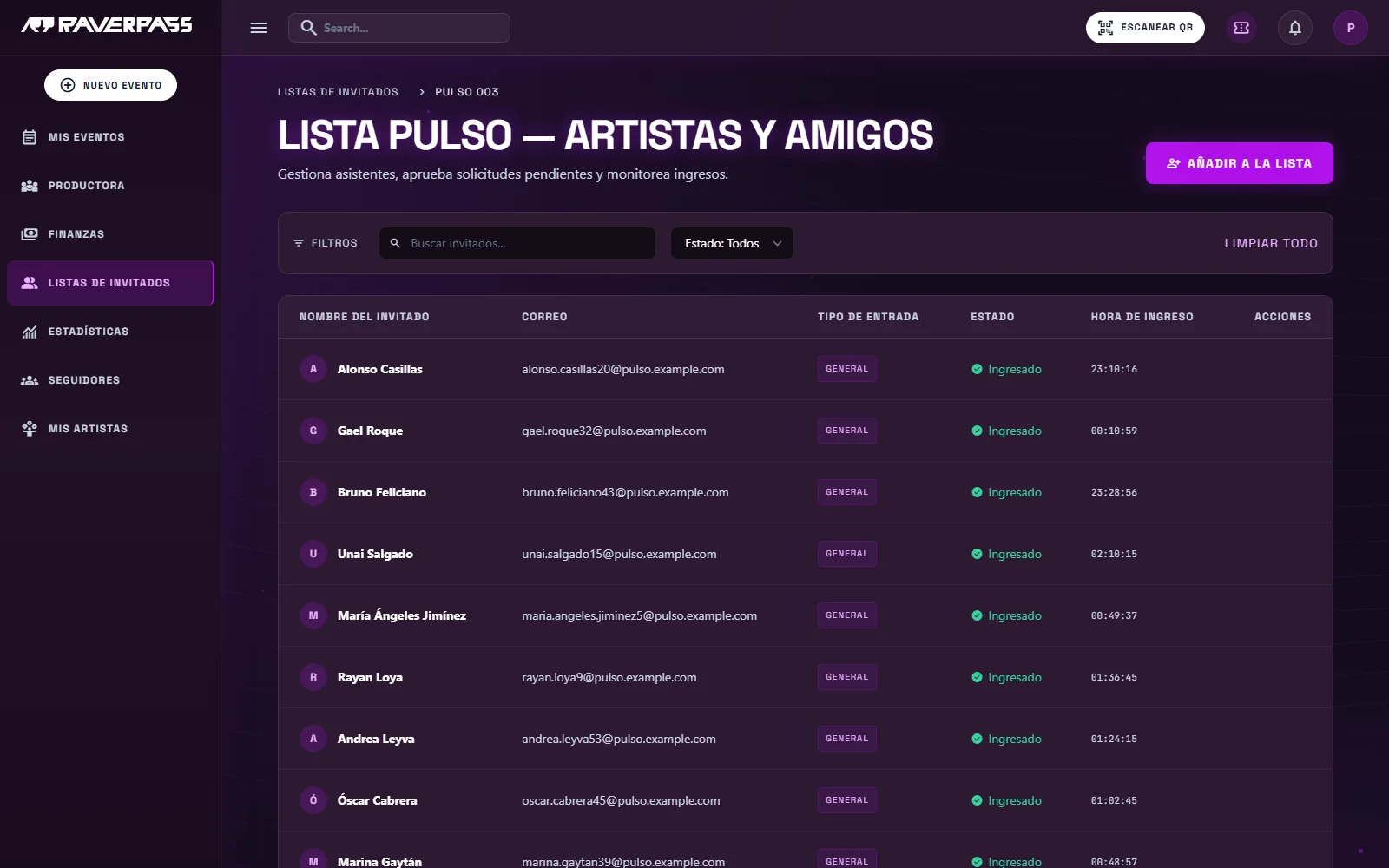This screenshot has width=1389, height=868.
Task: Click Correo column header
Action: coord(544,317)
